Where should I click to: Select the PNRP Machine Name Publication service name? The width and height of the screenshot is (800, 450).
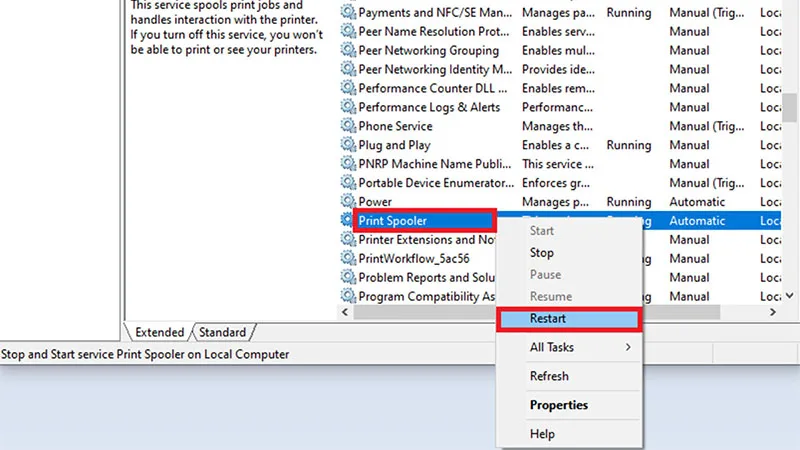pyautogui.click(x=435, y=164)
